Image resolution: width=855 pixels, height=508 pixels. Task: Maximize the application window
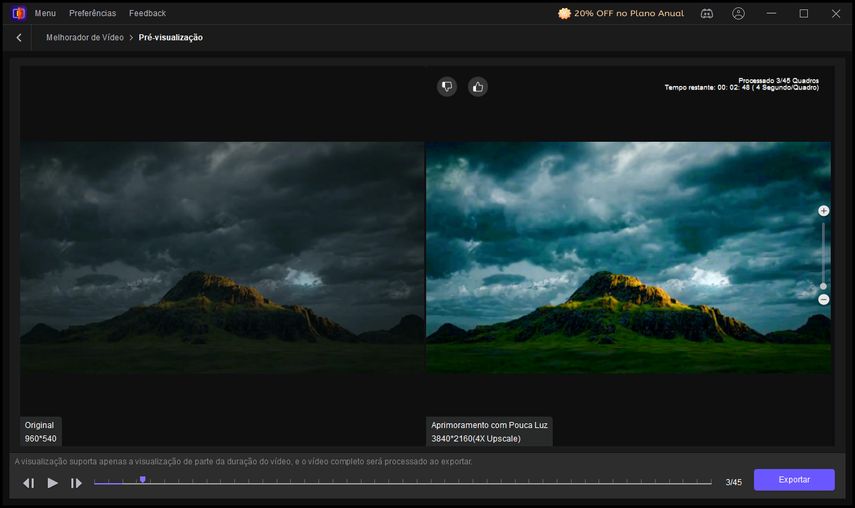(804, 13)
